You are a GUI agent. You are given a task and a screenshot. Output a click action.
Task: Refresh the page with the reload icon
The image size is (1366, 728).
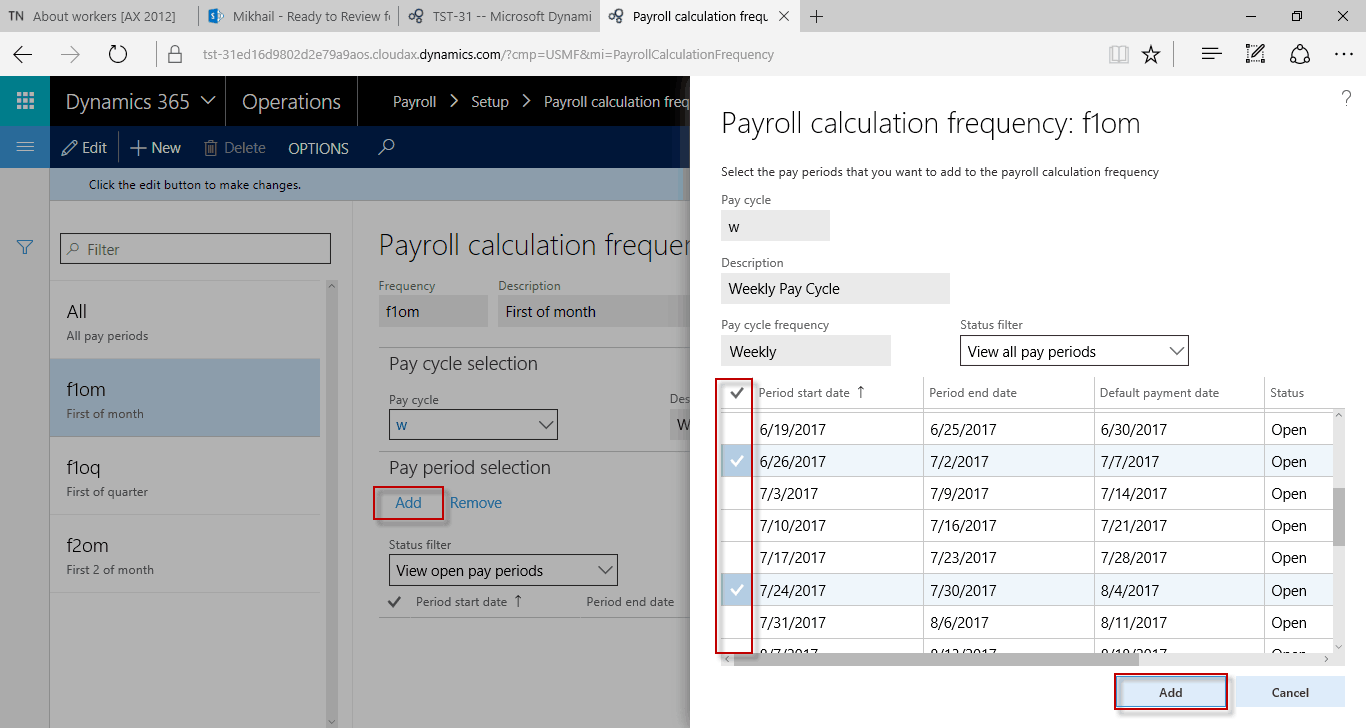point(117,55)
